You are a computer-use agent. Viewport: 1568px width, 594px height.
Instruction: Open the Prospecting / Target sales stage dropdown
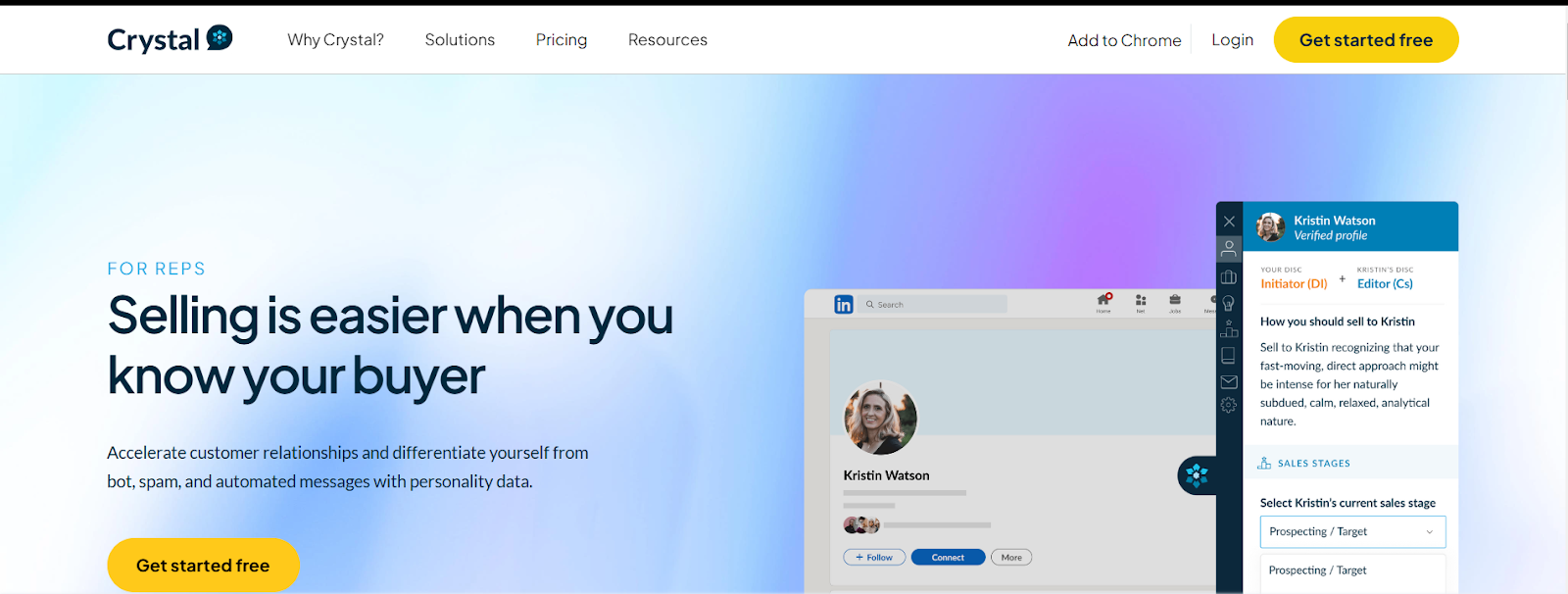coord(1352,532)
